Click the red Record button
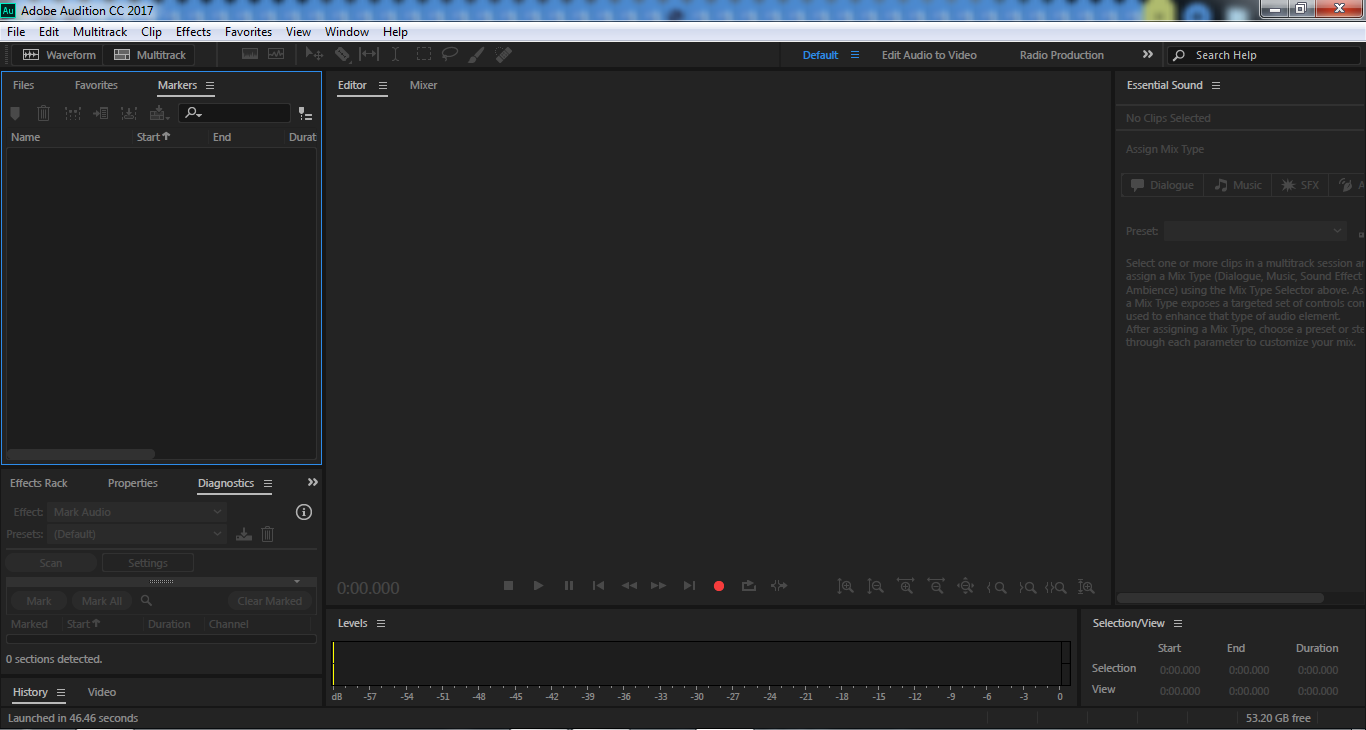 718,586
